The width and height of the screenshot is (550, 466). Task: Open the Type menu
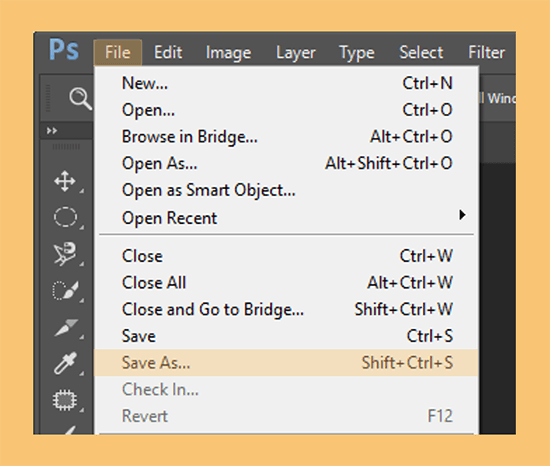click(357, 53)
